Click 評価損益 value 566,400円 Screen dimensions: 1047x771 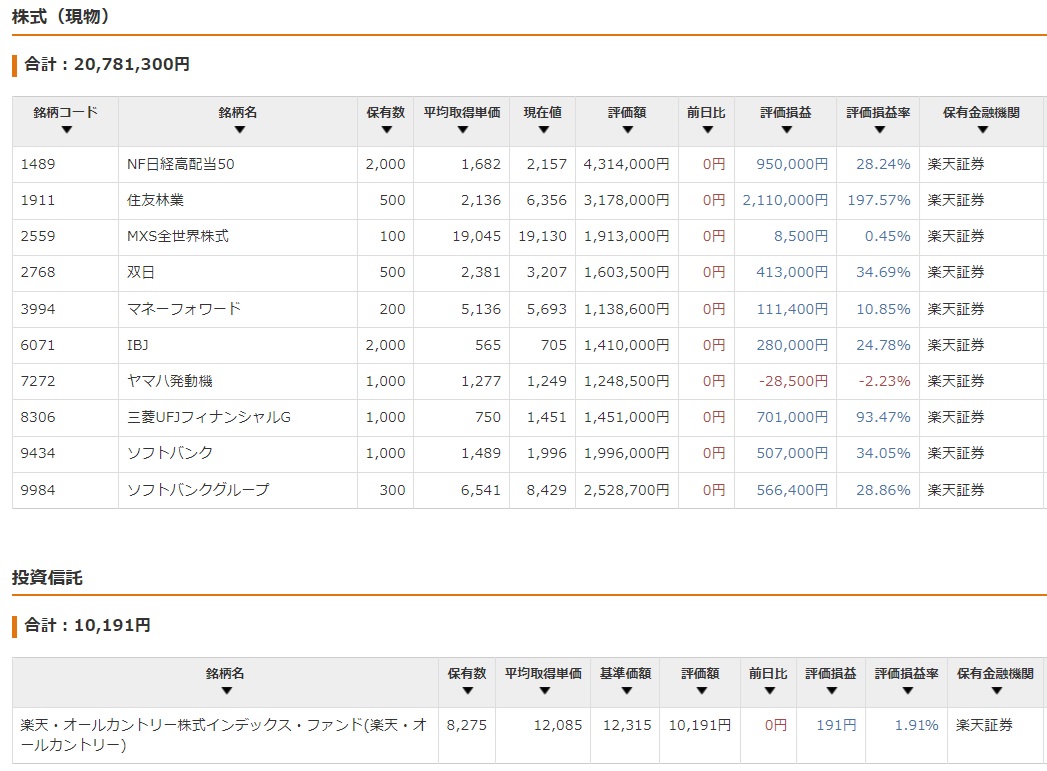tap(792, 490)
